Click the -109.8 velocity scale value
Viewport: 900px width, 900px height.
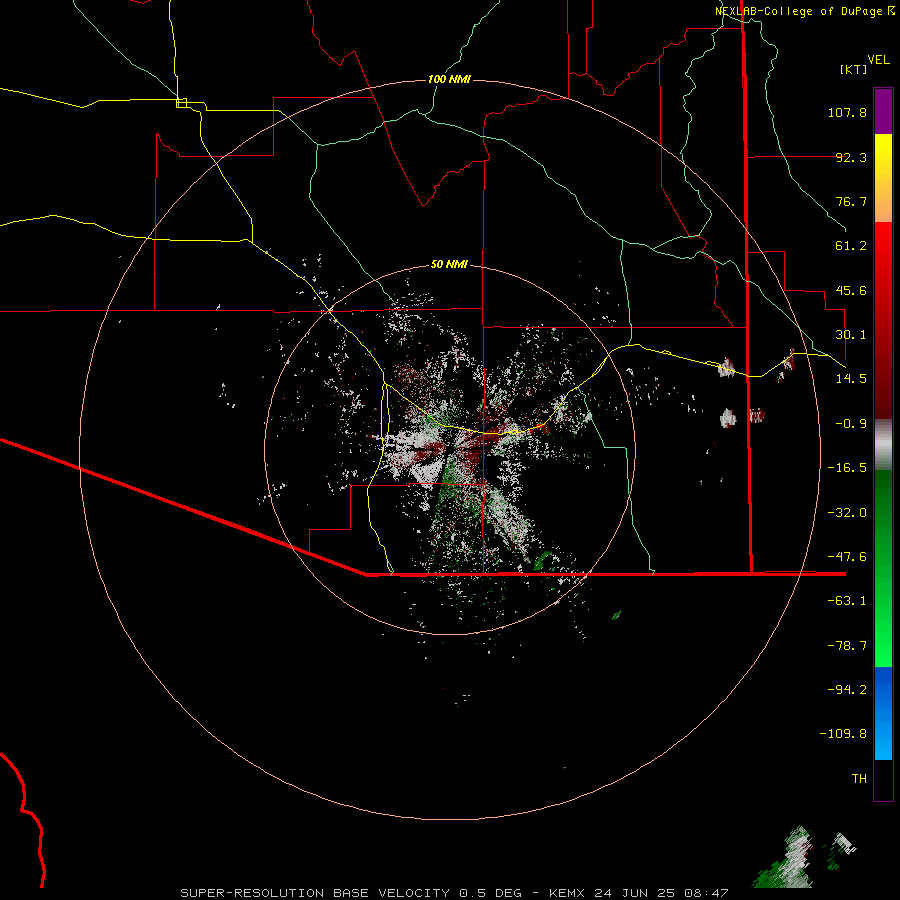(x=844, y=734)
